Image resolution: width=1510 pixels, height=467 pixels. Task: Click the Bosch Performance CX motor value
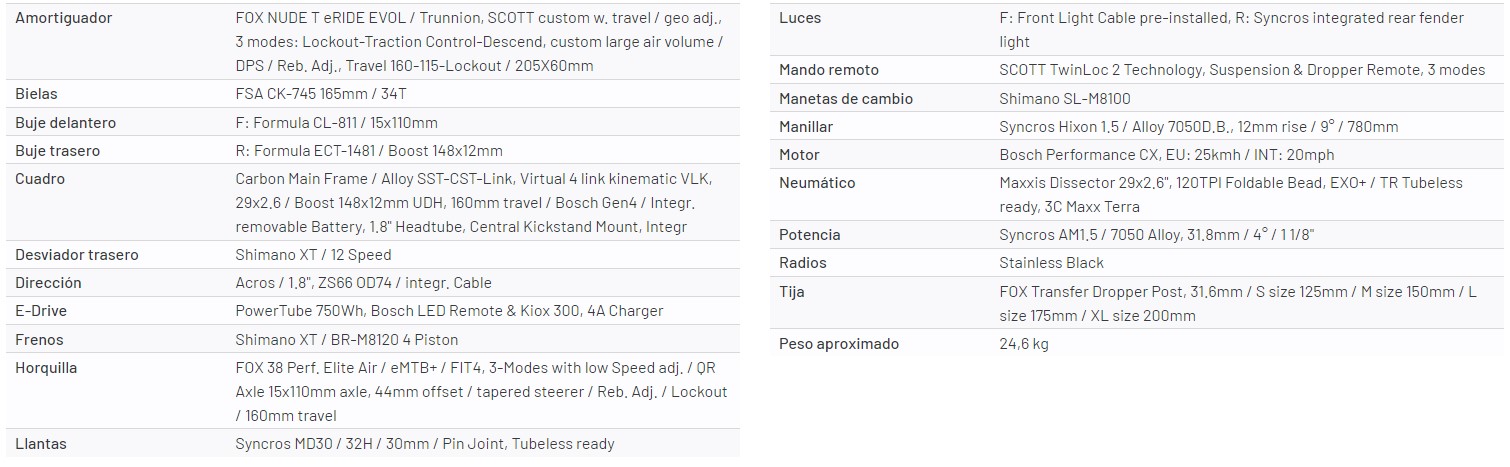[1166, 155]
